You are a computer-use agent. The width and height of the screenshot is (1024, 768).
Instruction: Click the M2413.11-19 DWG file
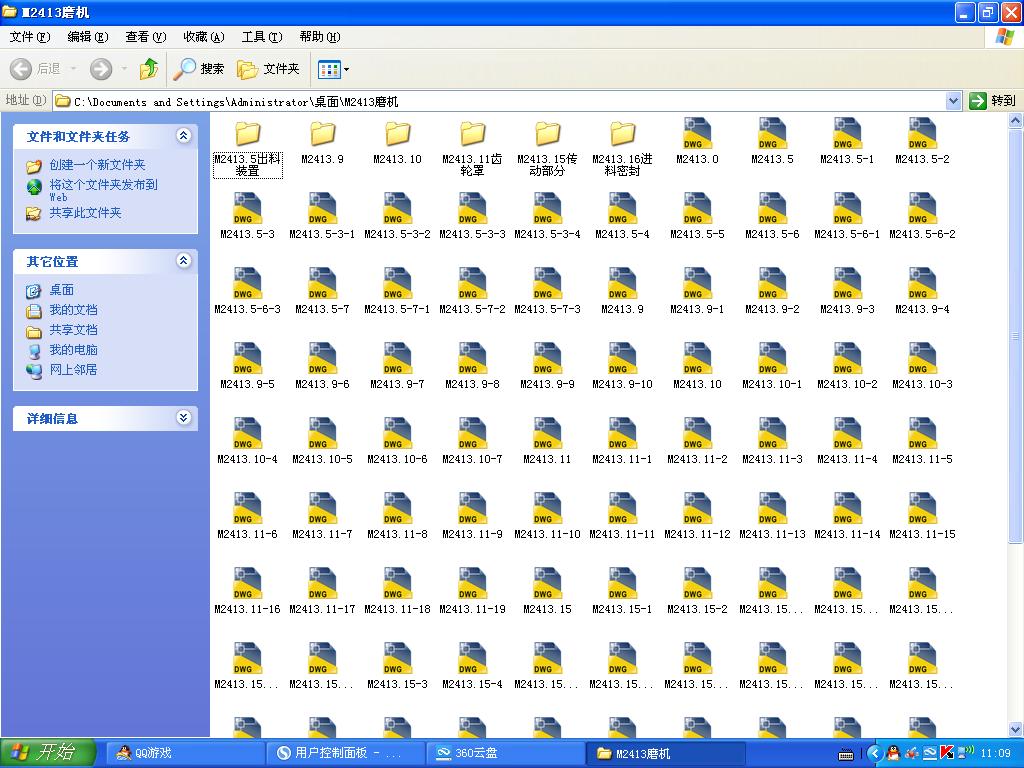[x=472, y=585]
